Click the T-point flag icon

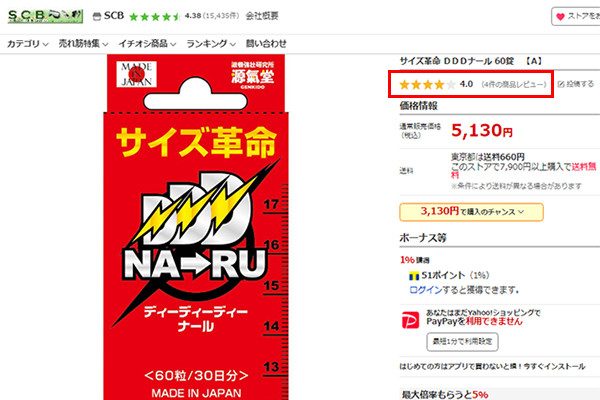(x=414, y=276)
